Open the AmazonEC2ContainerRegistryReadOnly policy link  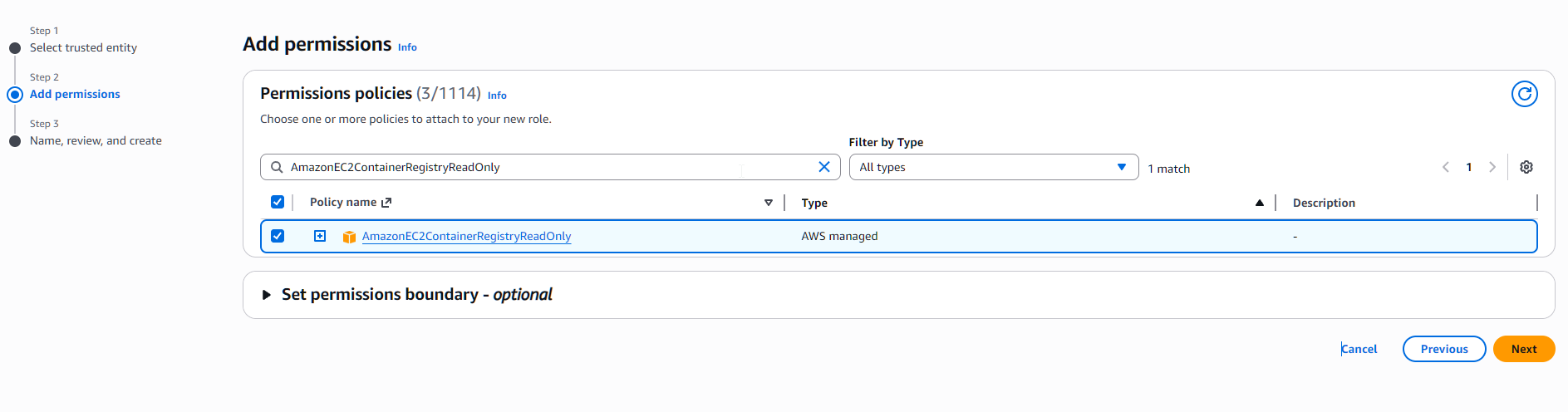coord(466,237)
